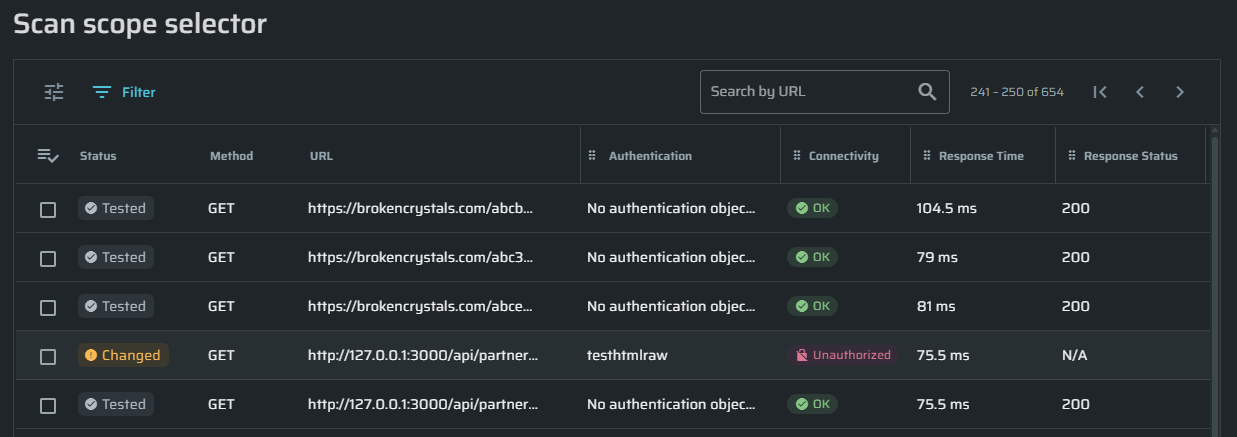The height and width of the screenshot is (437, 1237).
Task: Check the row for brokencrystals.com/abcb…
Action: pyautogui.click(x=48, y=210)
